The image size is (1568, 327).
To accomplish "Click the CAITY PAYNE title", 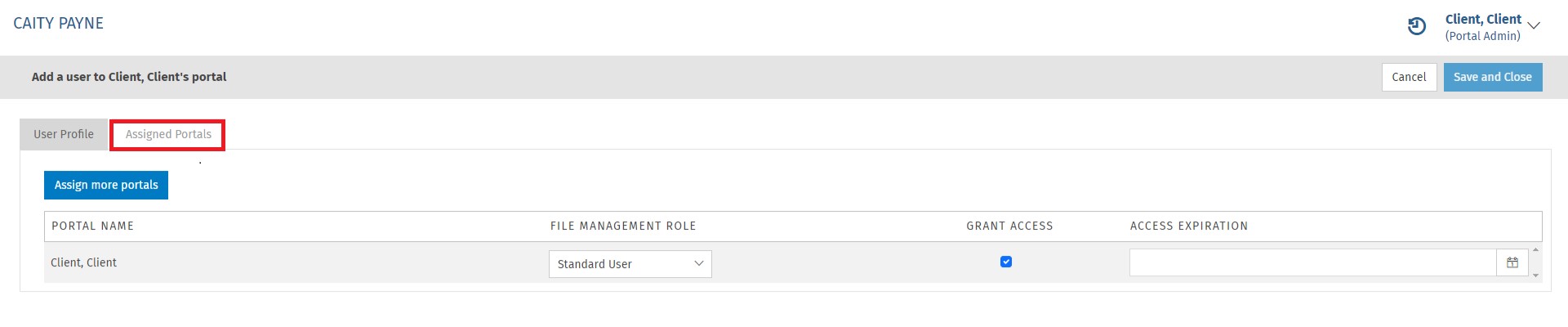I will (x=59, y=24).
